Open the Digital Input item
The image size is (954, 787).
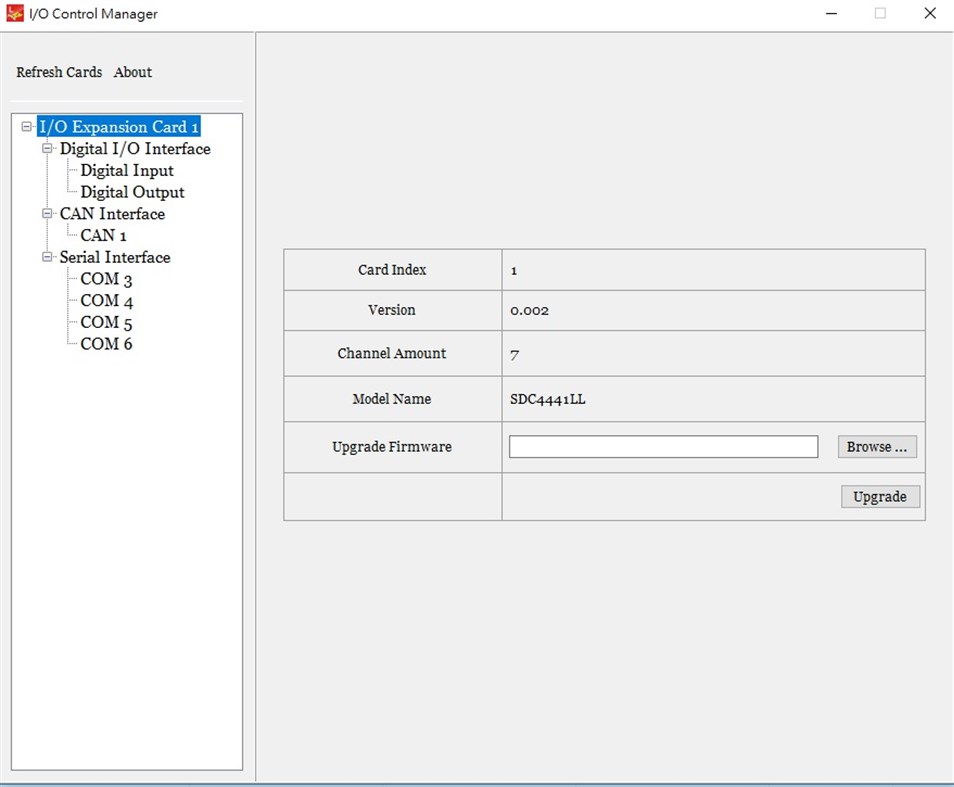click(127, 170)
